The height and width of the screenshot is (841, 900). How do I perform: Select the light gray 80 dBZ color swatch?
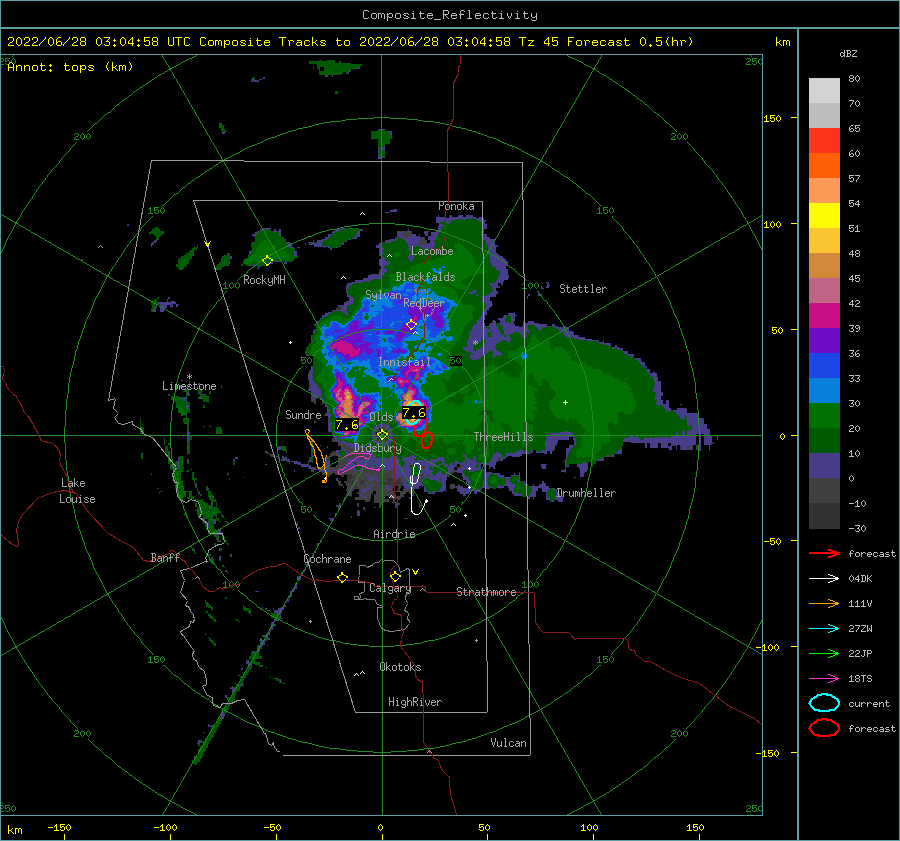coord(824,90)
